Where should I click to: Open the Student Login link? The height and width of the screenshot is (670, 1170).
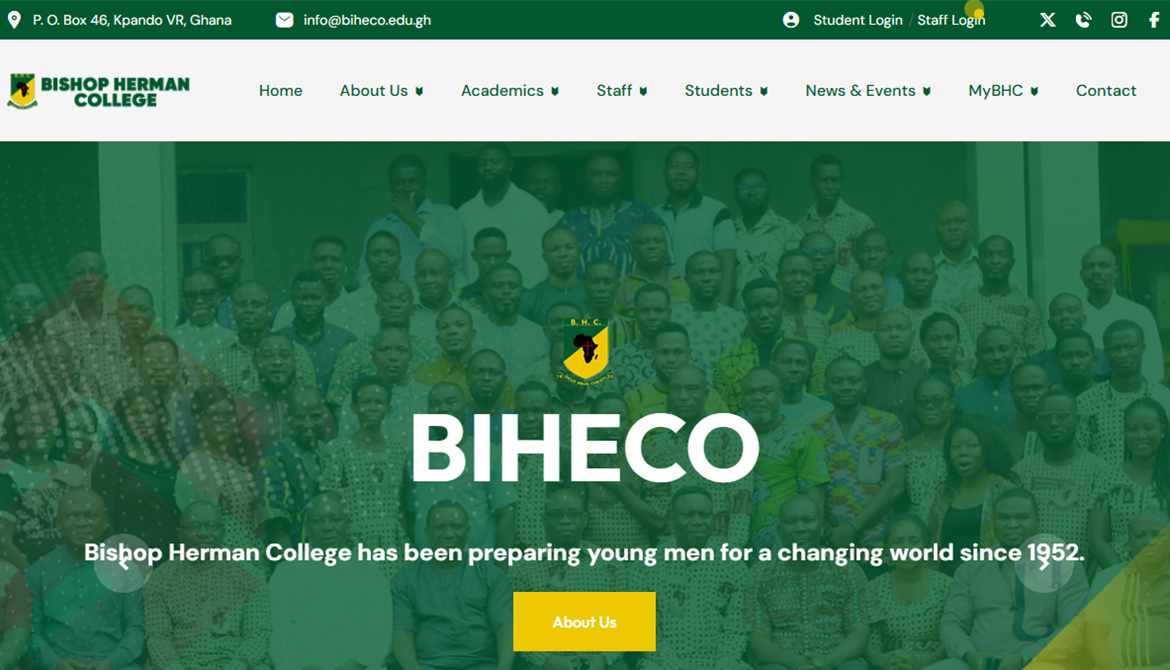point(857,20)
